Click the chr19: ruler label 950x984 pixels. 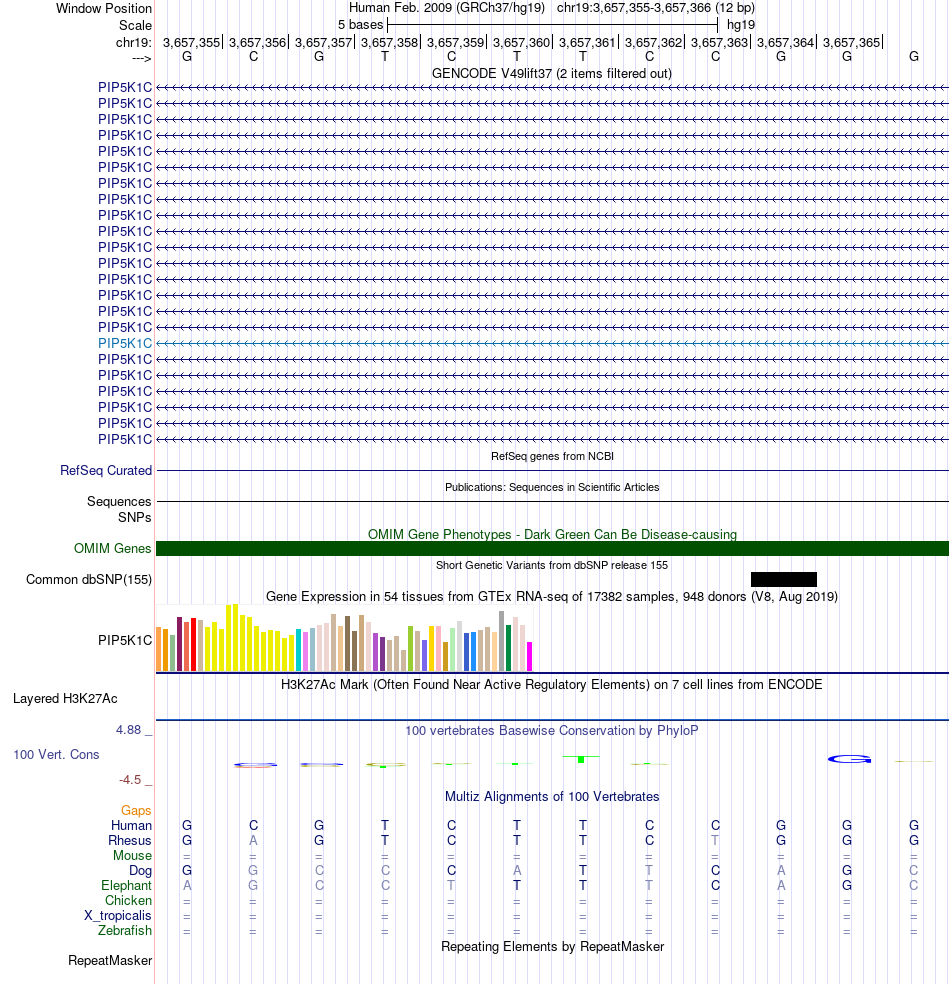(x=134, y=43)
